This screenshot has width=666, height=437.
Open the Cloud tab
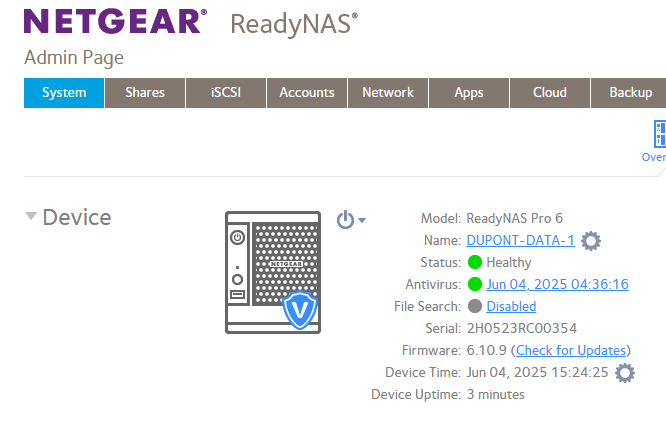point(550,93)
